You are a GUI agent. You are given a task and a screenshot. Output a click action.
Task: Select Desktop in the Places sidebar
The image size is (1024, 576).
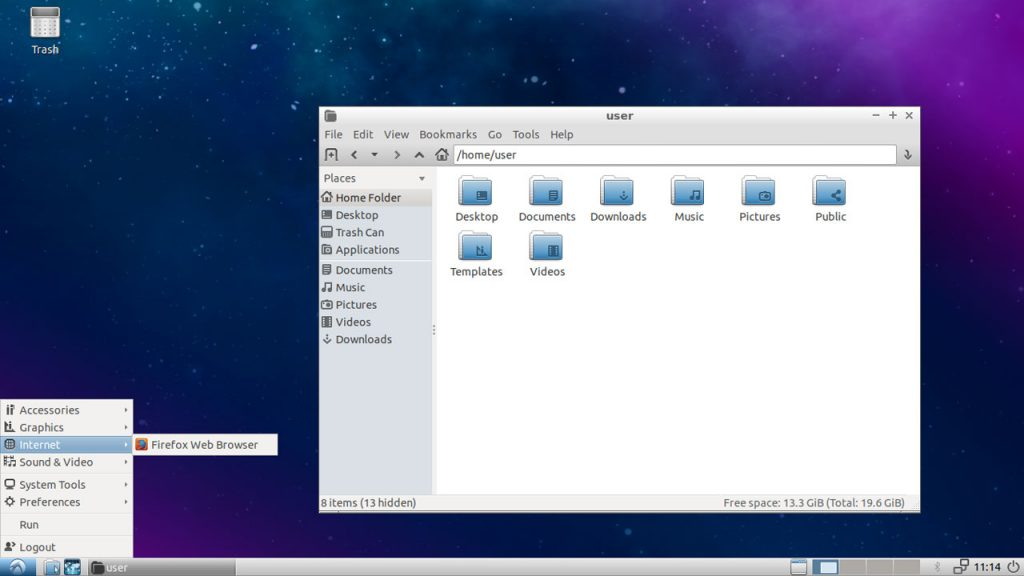376,215
